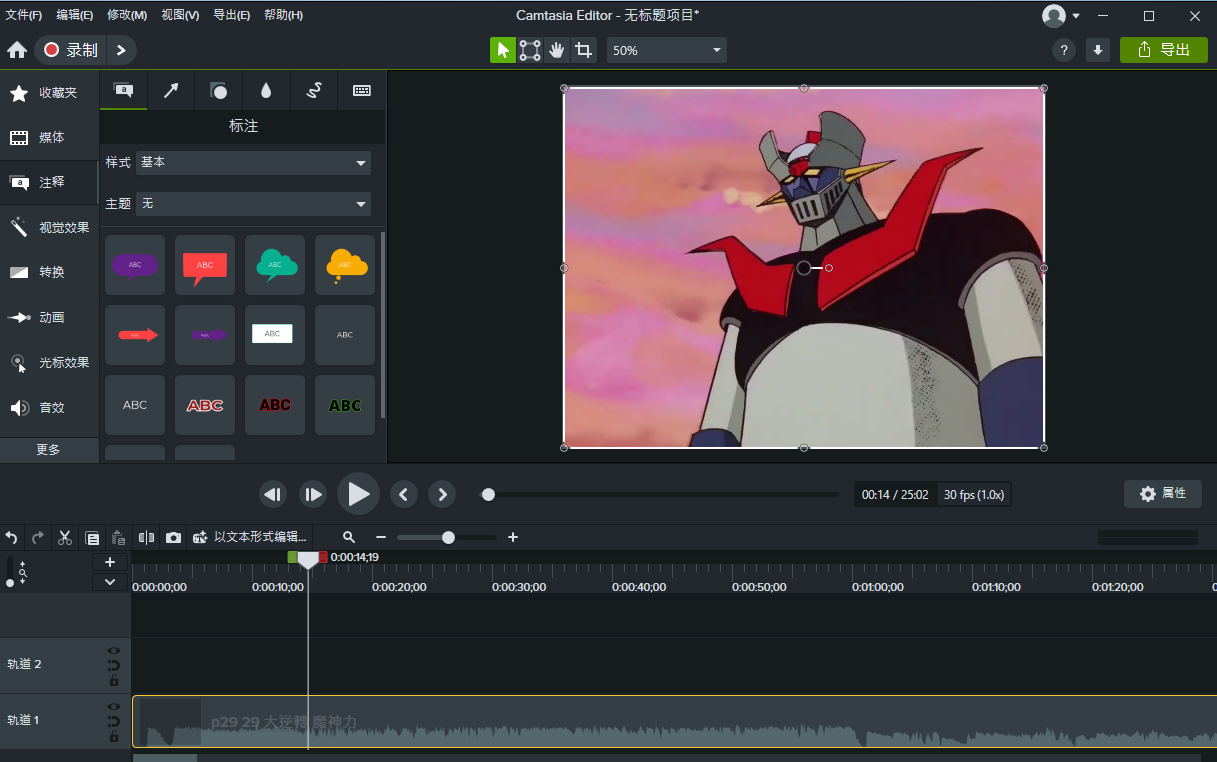Open the Sketch Motion annotation tab
Screen dimensions: 1217x762
pos(314,90)
